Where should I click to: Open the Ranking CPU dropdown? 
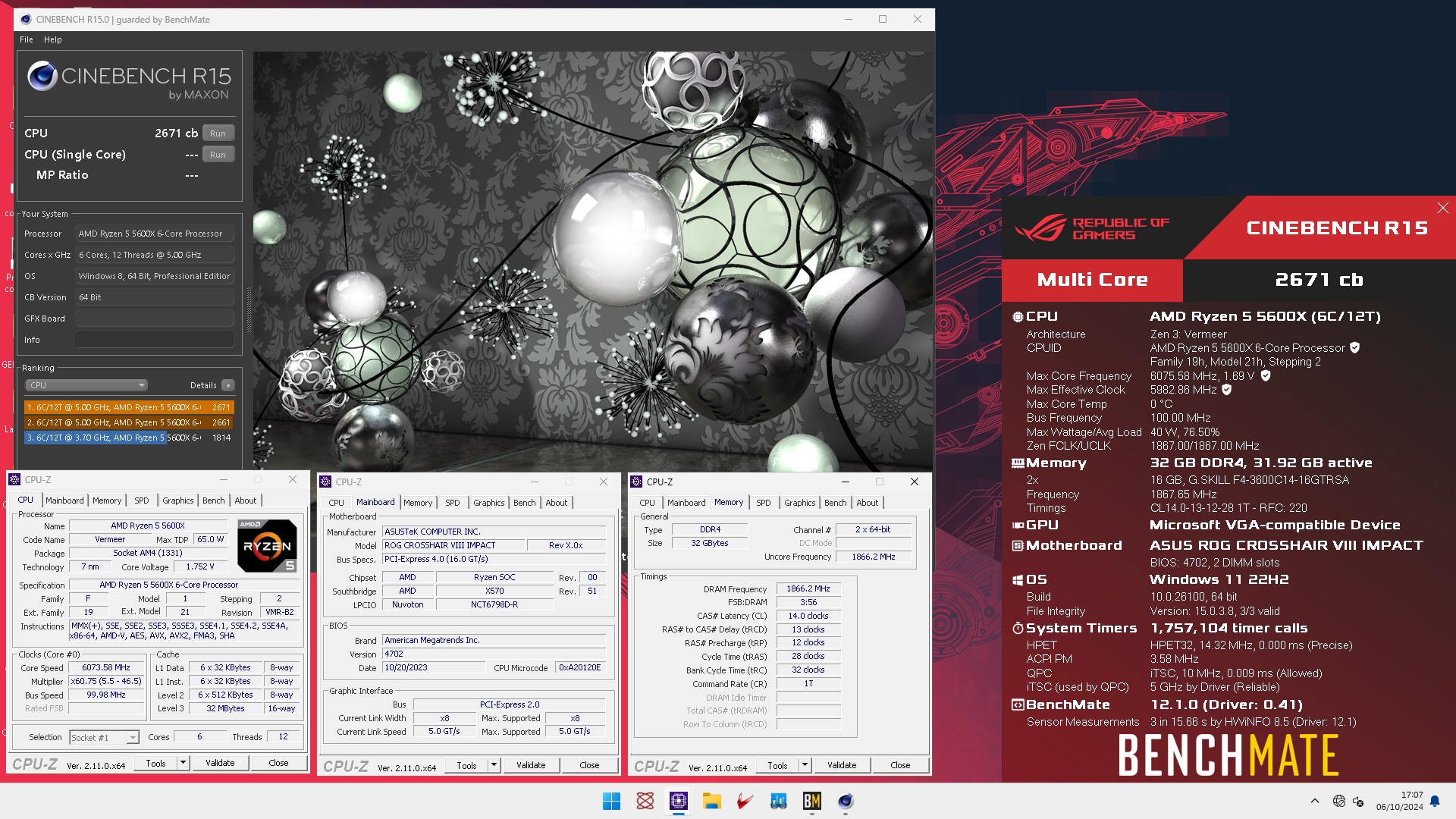[x=86, y=385]
